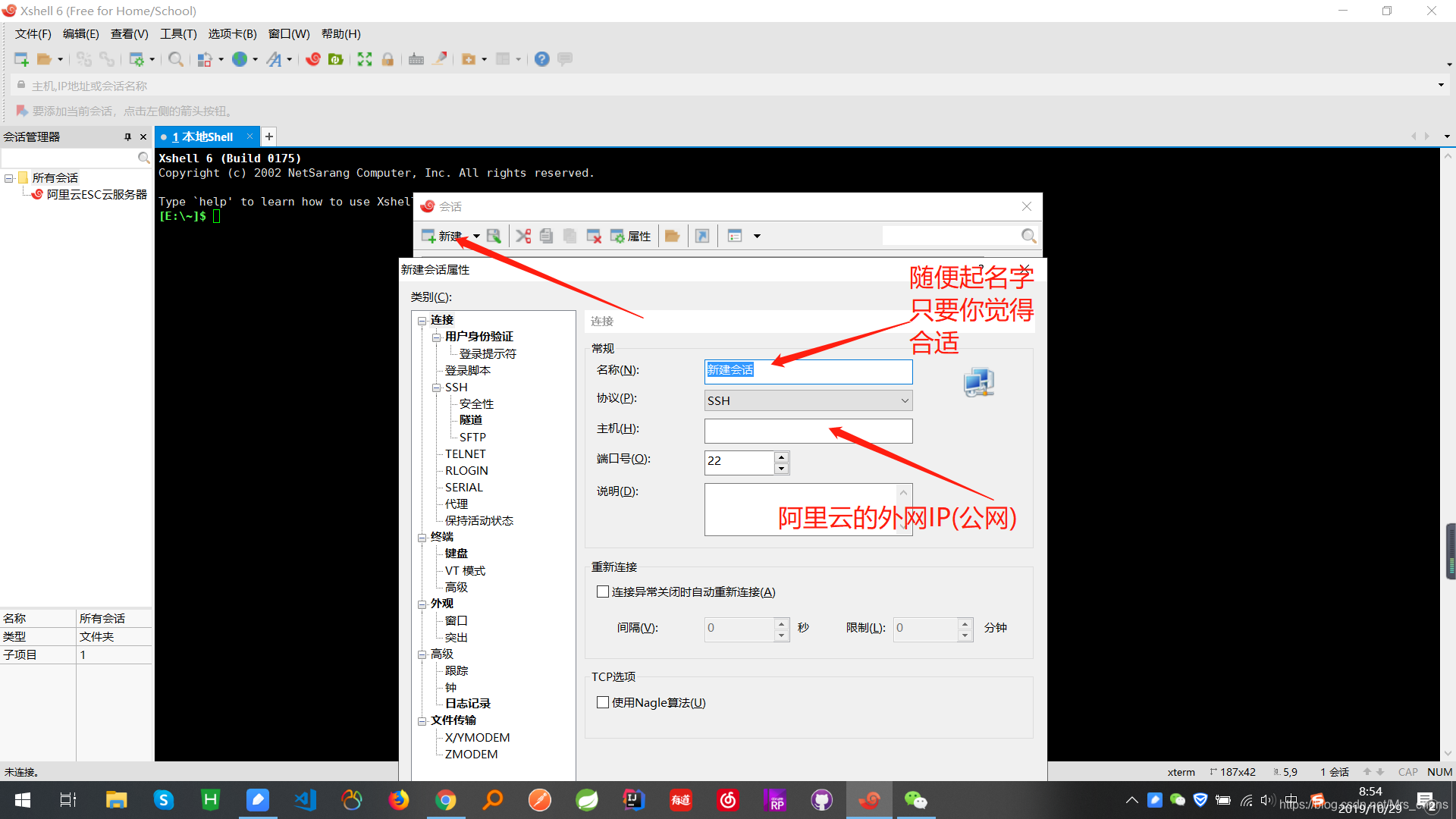Click the 名称(N) session name field

(x=808, y=371)
